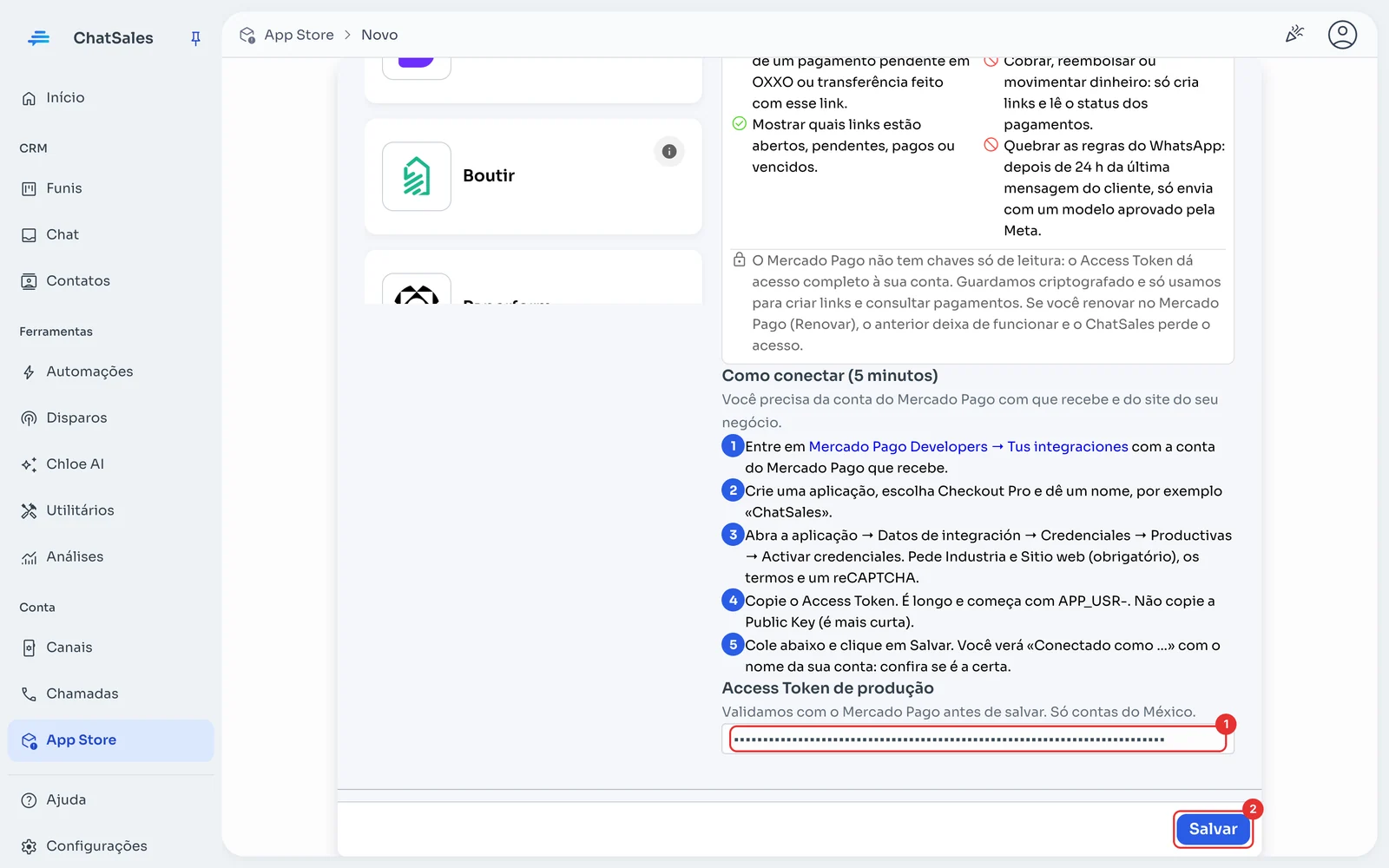Click the Ajuda question mark icon

[29, 800]
